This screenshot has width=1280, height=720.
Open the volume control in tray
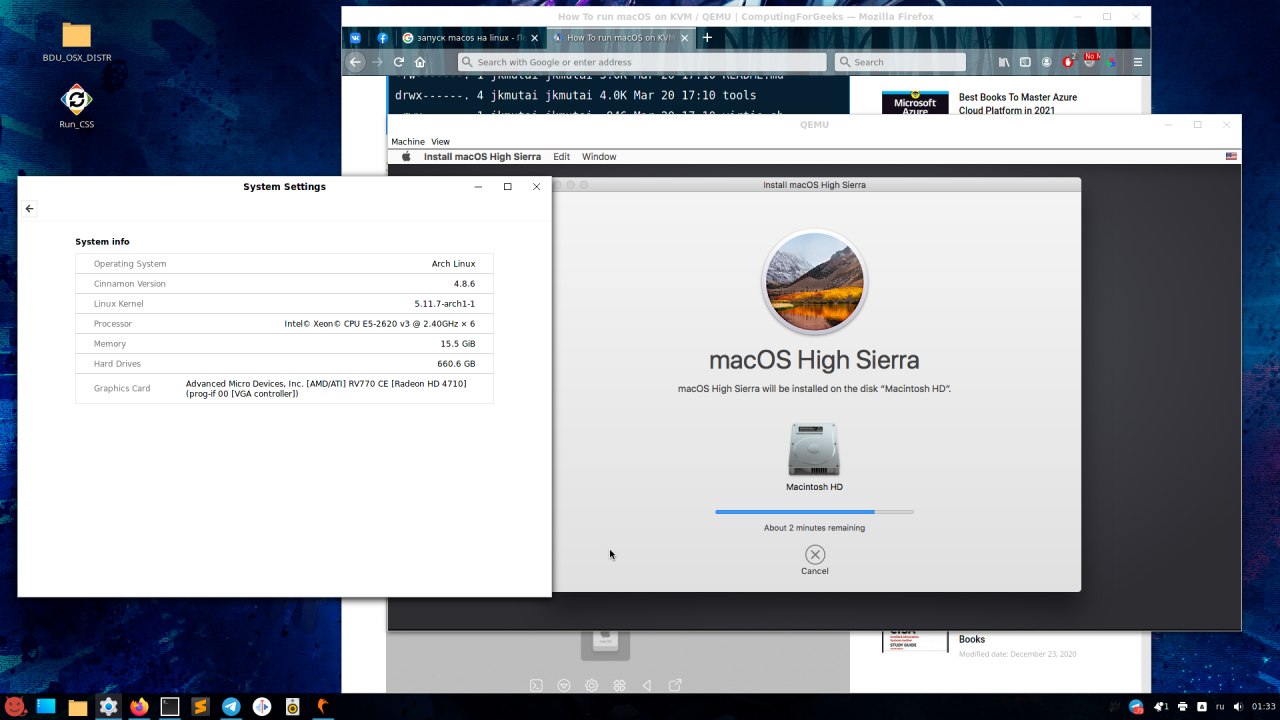coord(1238,706)
